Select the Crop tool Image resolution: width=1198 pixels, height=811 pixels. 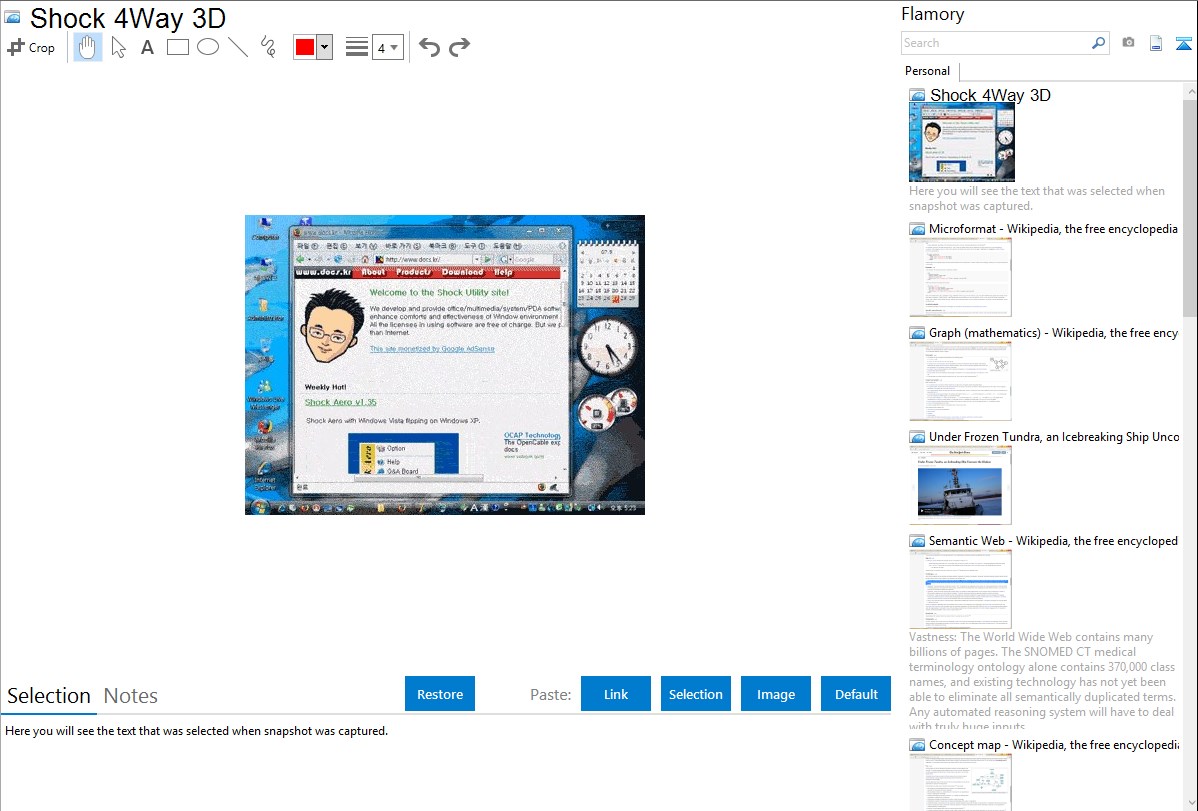(x=31, y=47)
